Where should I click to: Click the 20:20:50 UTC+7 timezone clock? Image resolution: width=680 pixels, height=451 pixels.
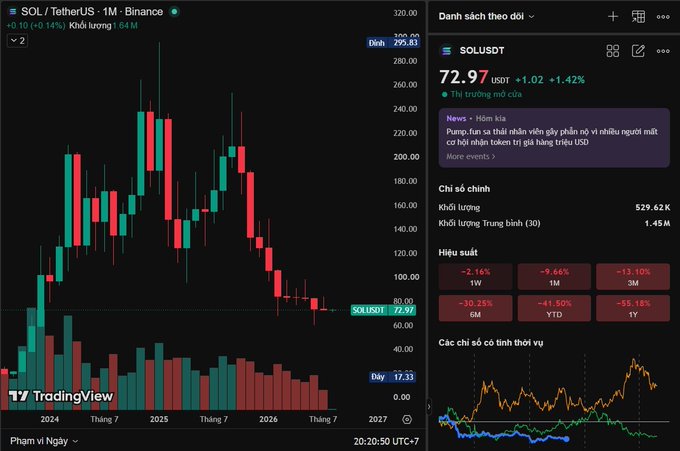click(x=386, y=441)
